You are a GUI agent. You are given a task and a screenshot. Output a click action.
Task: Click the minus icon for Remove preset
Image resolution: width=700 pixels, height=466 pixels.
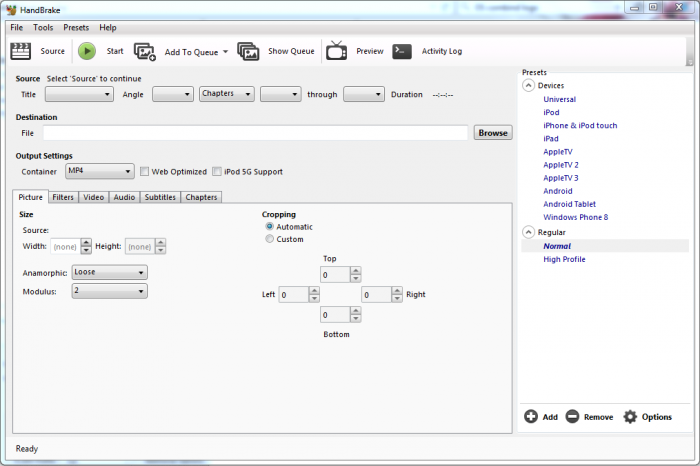pos(572,416)
